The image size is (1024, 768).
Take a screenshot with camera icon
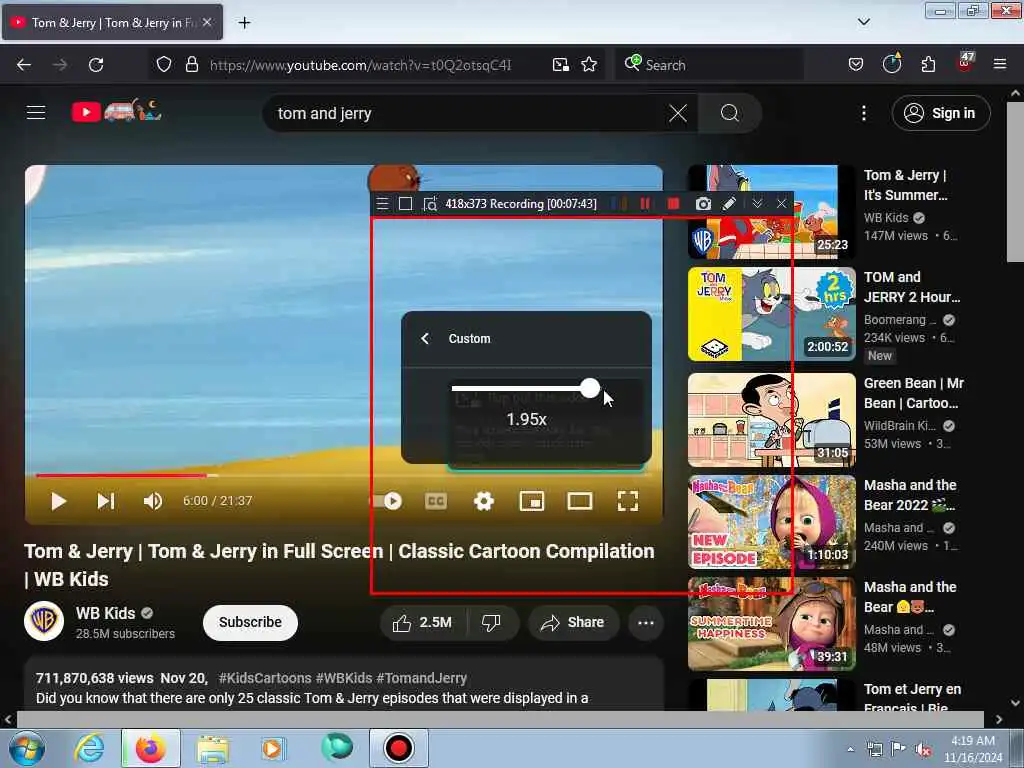click(x=703, y=204)
